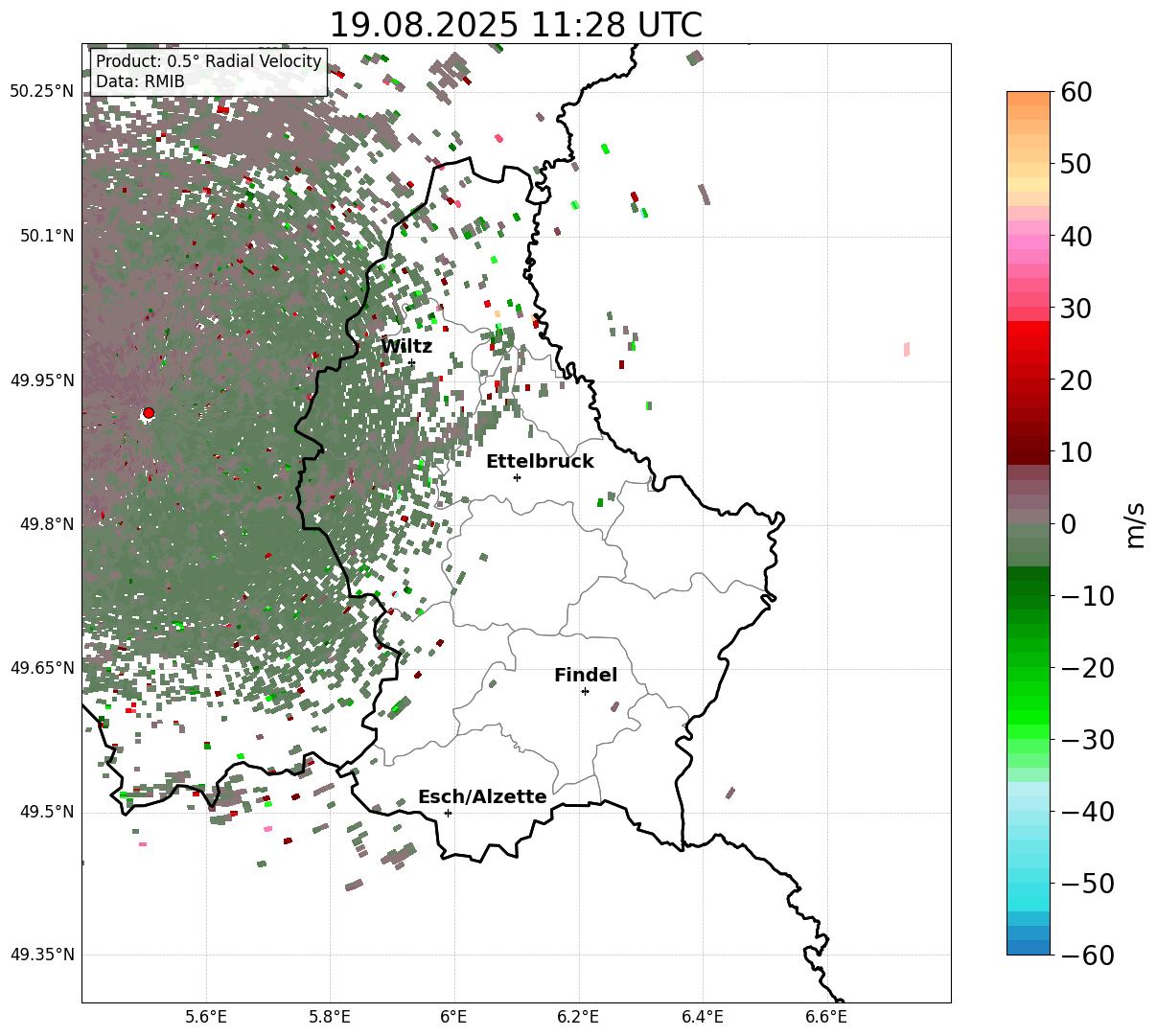Click the colorbar 40 tick label
This screenshot has width=1157, height=1036.
click(x=1075, y=236)
